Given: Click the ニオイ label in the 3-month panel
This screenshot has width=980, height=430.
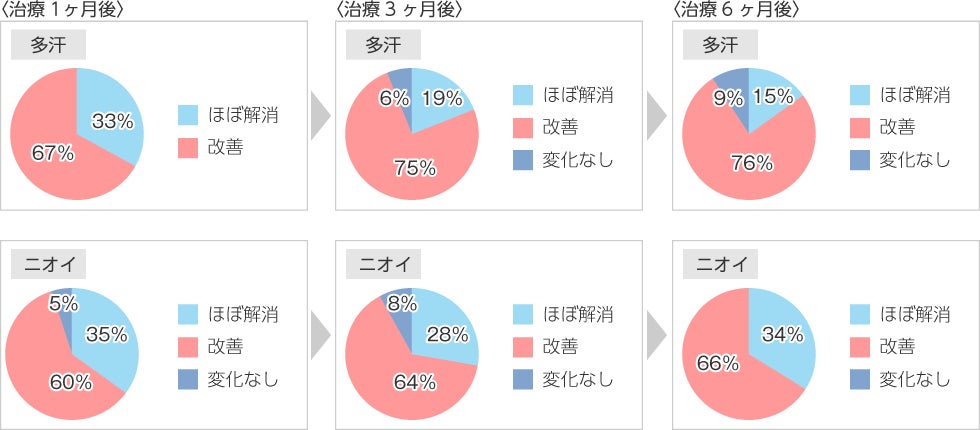Looking at the screenshot, I should point(384,264).
